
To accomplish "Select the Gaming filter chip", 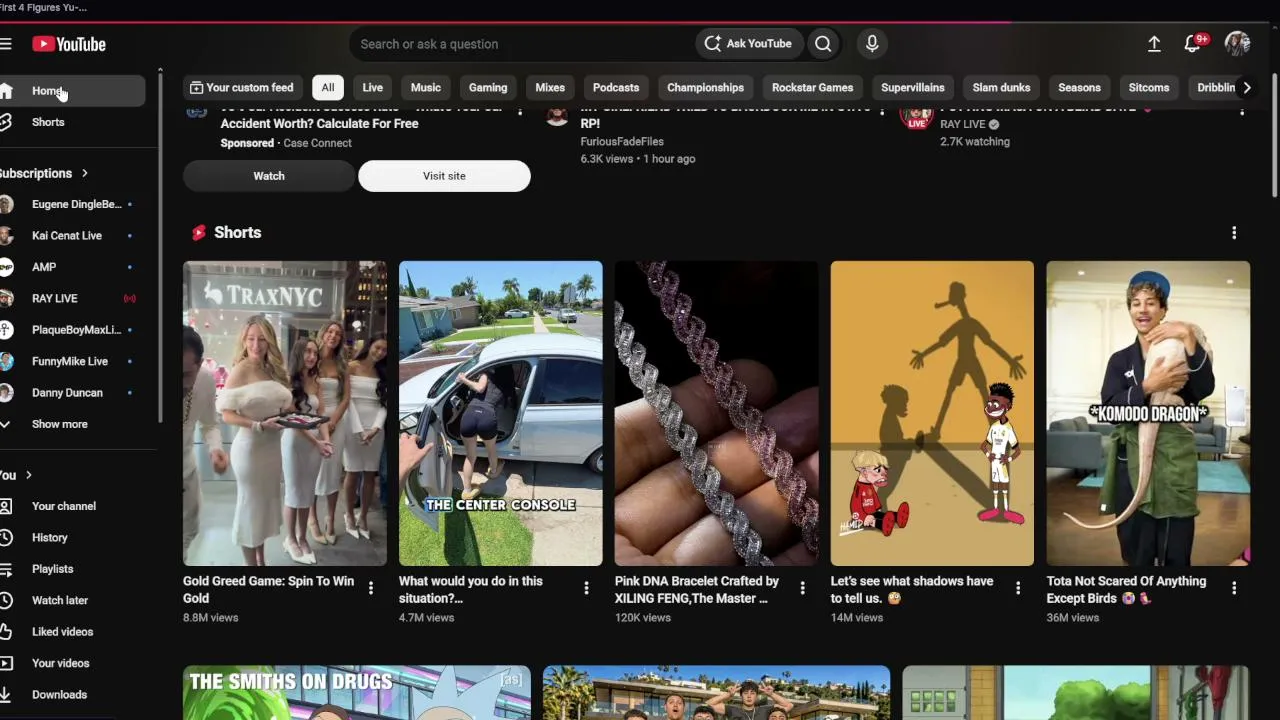I will point(488,88).
